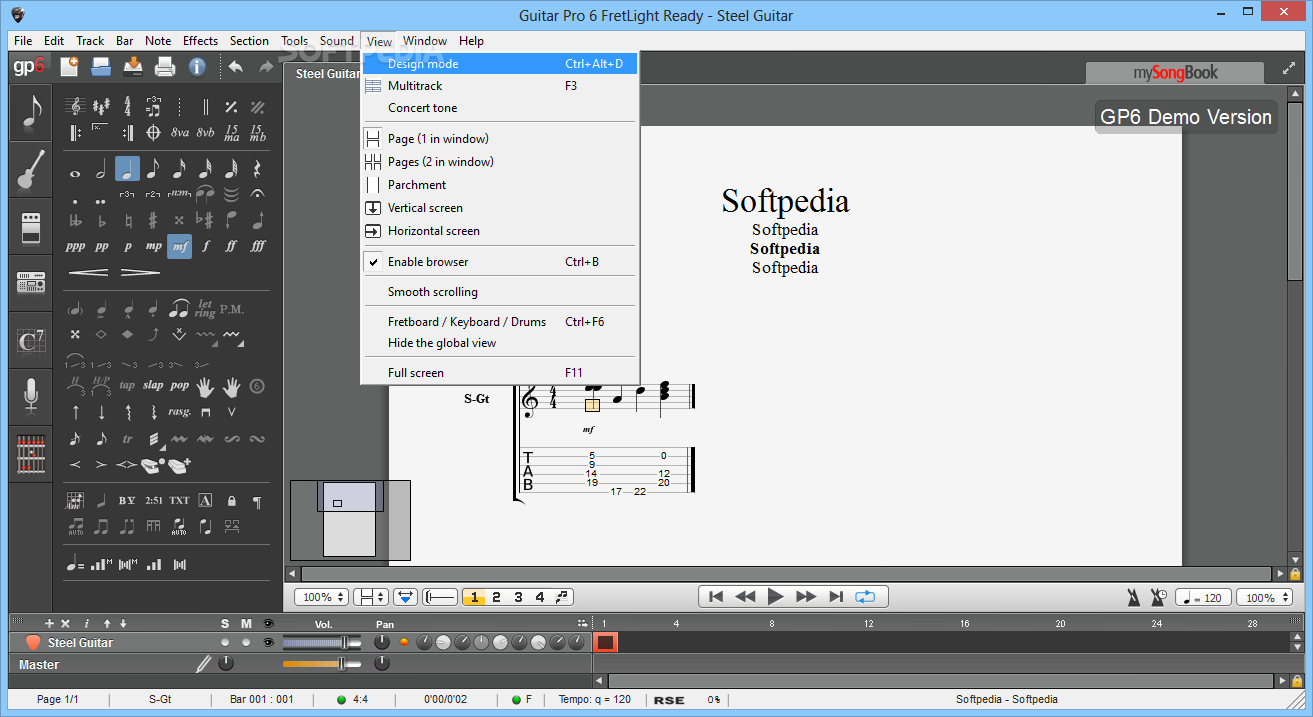Click Fretboard / Keyboard / Drums option
This screenshot has height=717, width=1313.
click(x=499, y=322)
